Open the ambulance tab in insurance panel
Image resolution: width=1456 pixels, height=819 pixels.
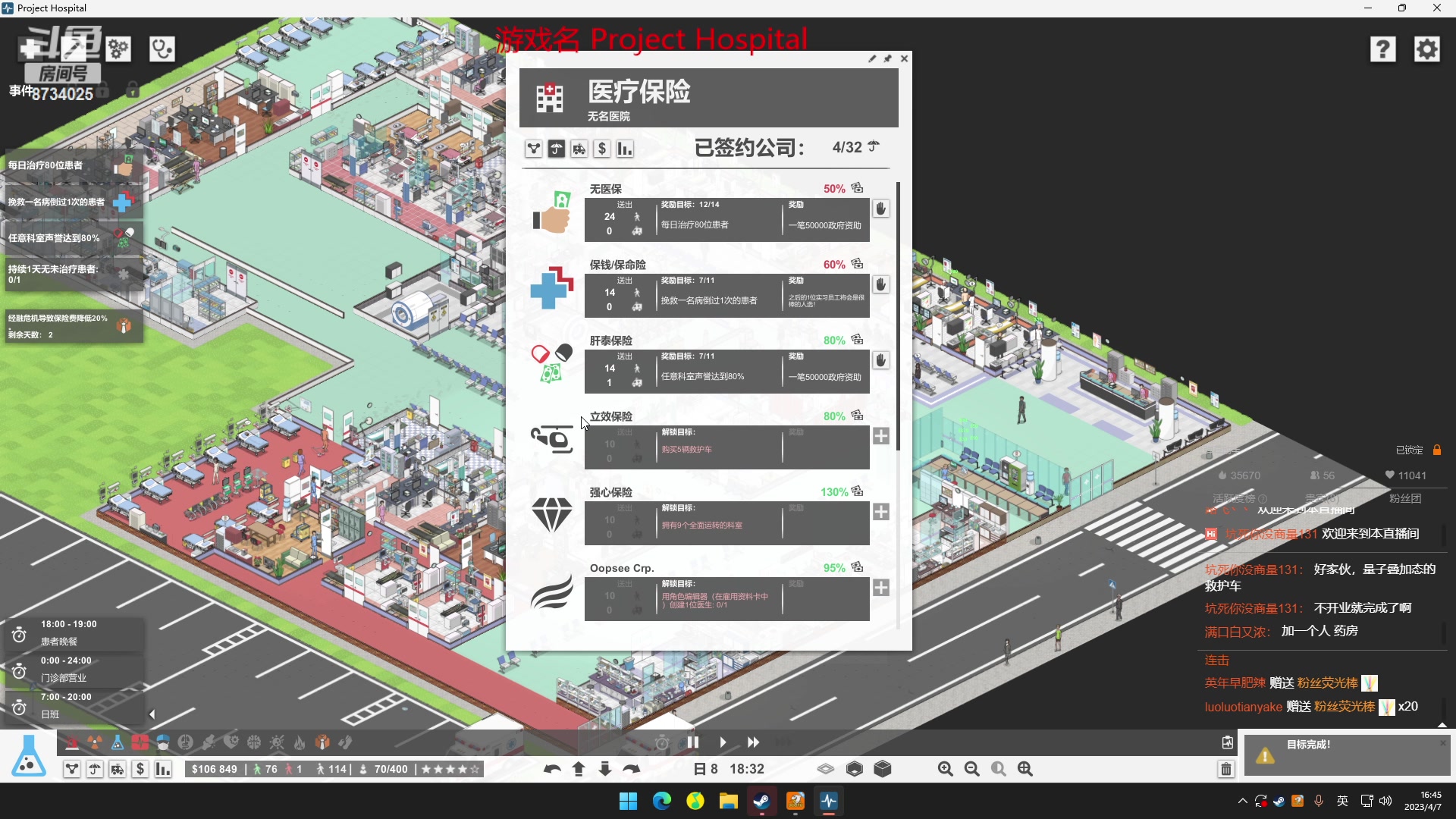[579, 149]
